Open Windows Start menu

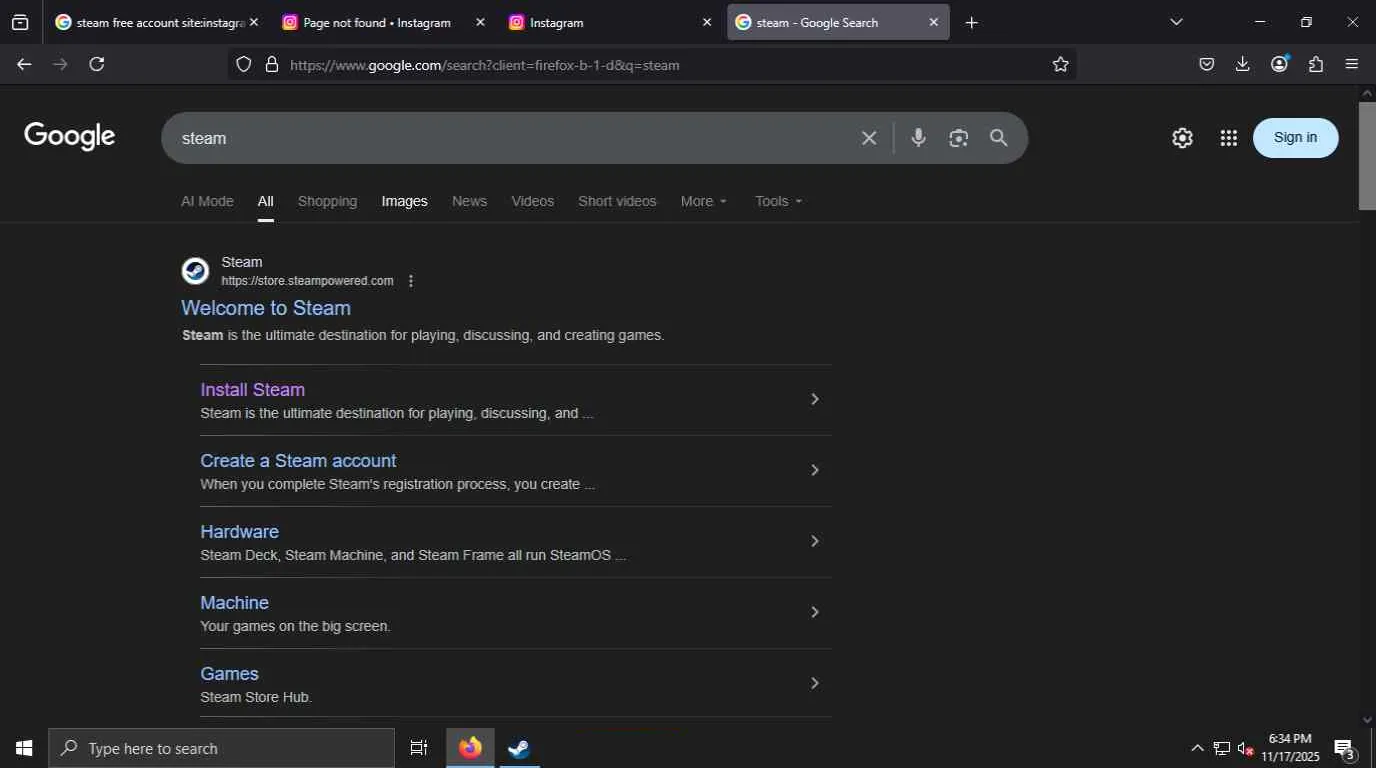24,748
